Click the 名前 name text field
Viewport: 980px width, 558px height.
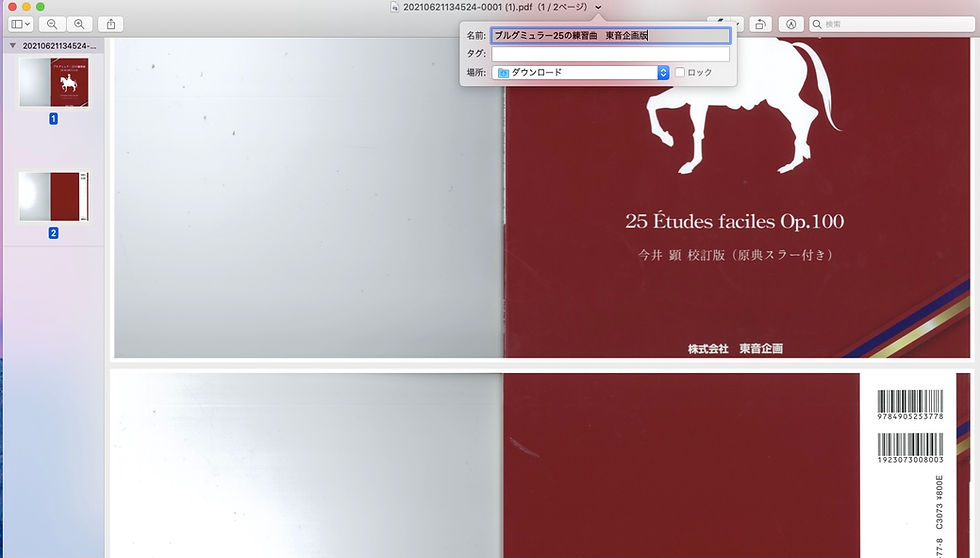(611, 36)
